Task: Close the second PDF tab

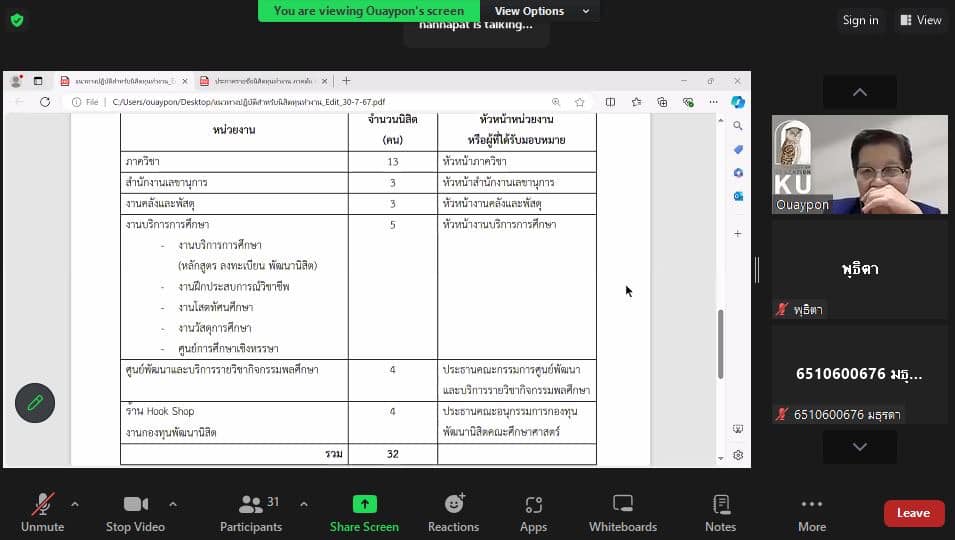Action: 325,81
